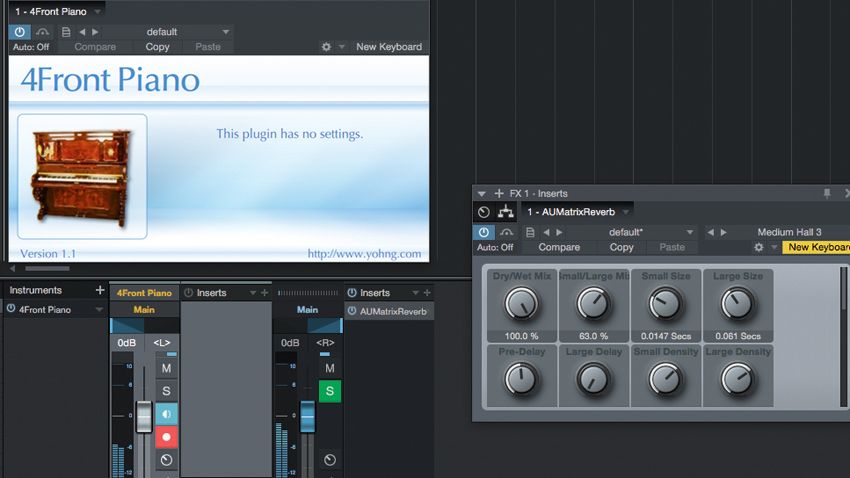Click 0dB volume value on FX channel
Screen dimensions: 850x478
(290, 343)
